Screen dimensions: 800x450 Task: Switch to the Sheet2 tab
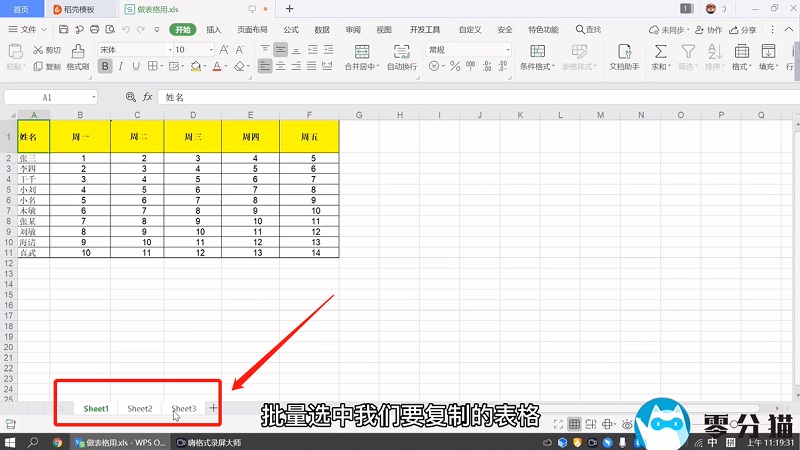(139, 408)
